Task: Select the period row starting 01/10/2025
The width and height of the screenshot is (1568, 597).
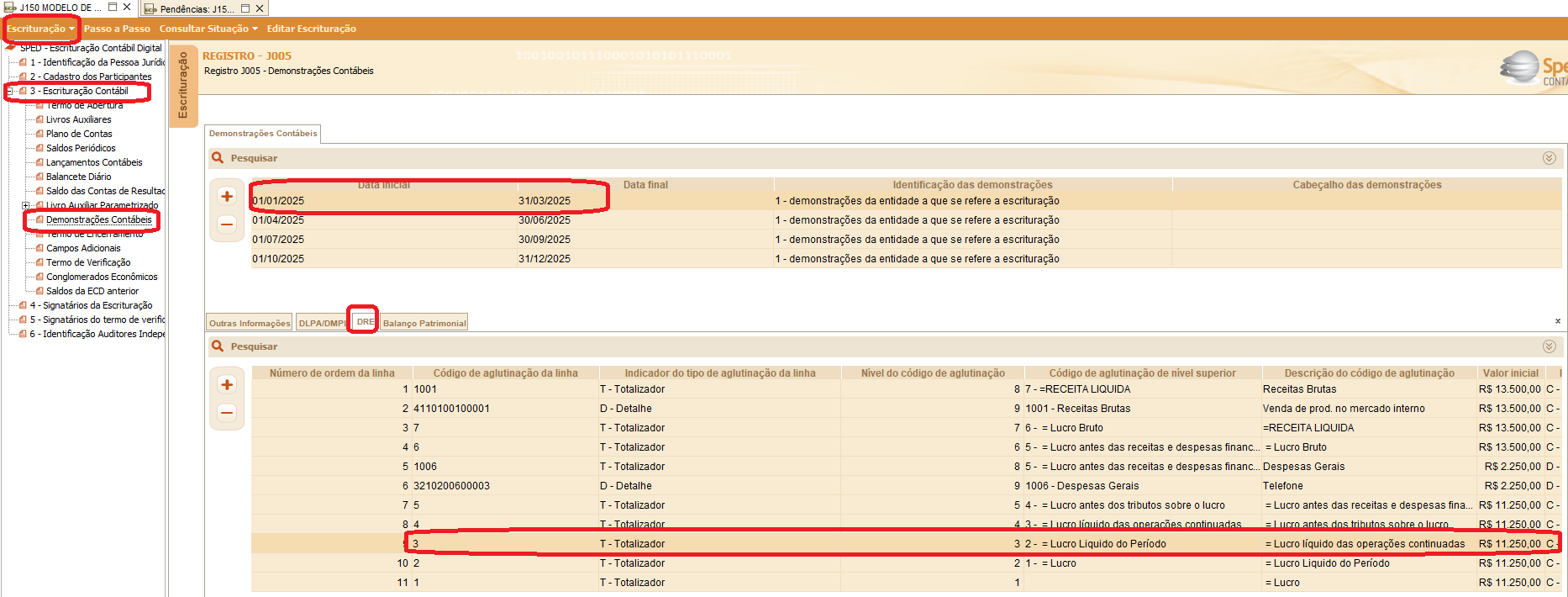Action: click(x=907, y=259)
